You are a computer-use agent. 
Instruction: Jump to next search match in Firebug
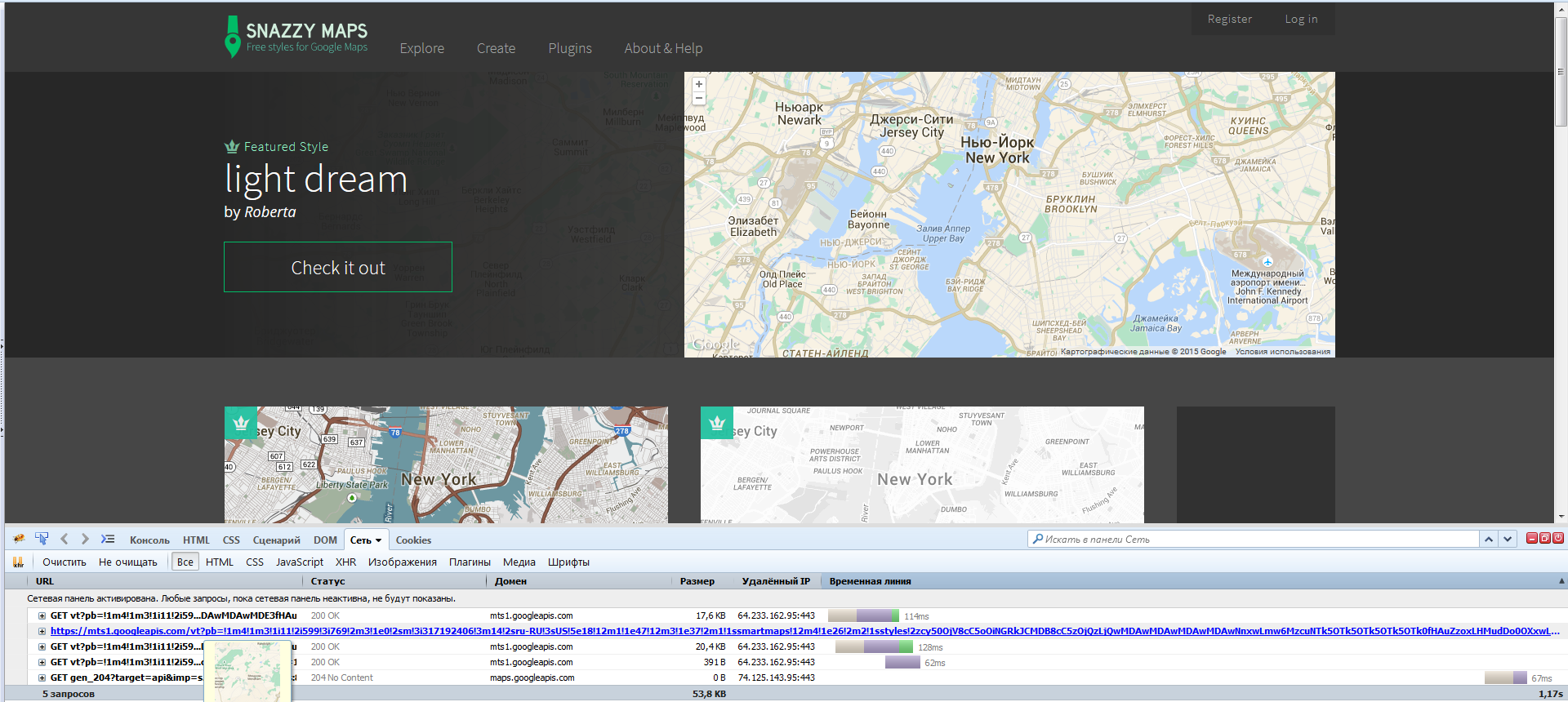(1508, 539)
